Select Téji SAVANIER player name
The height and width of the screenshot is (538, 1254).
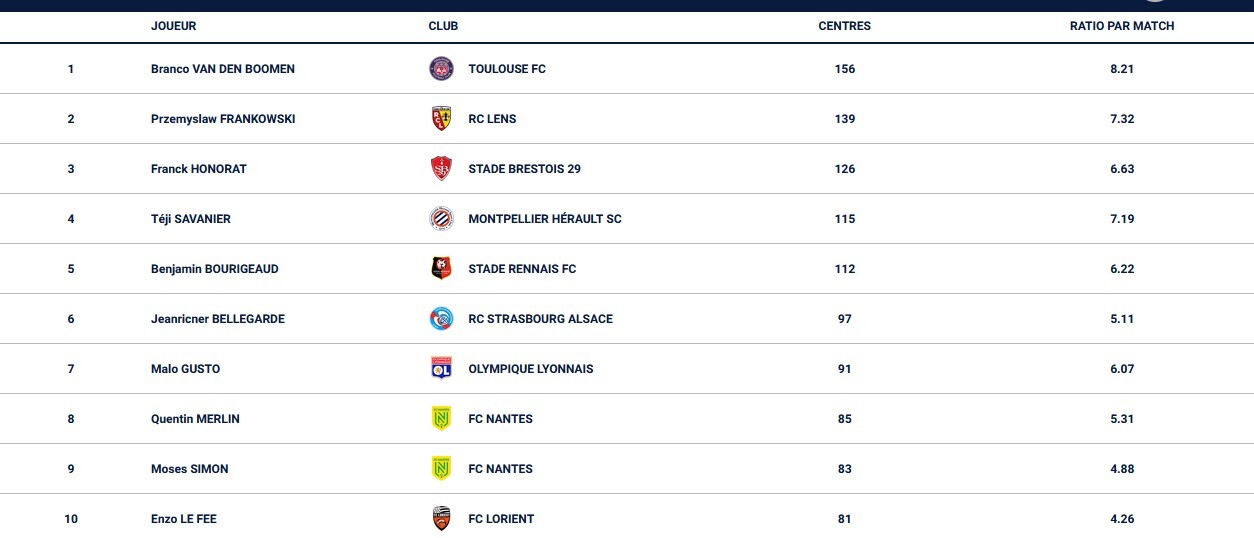[x=190, y=219]
